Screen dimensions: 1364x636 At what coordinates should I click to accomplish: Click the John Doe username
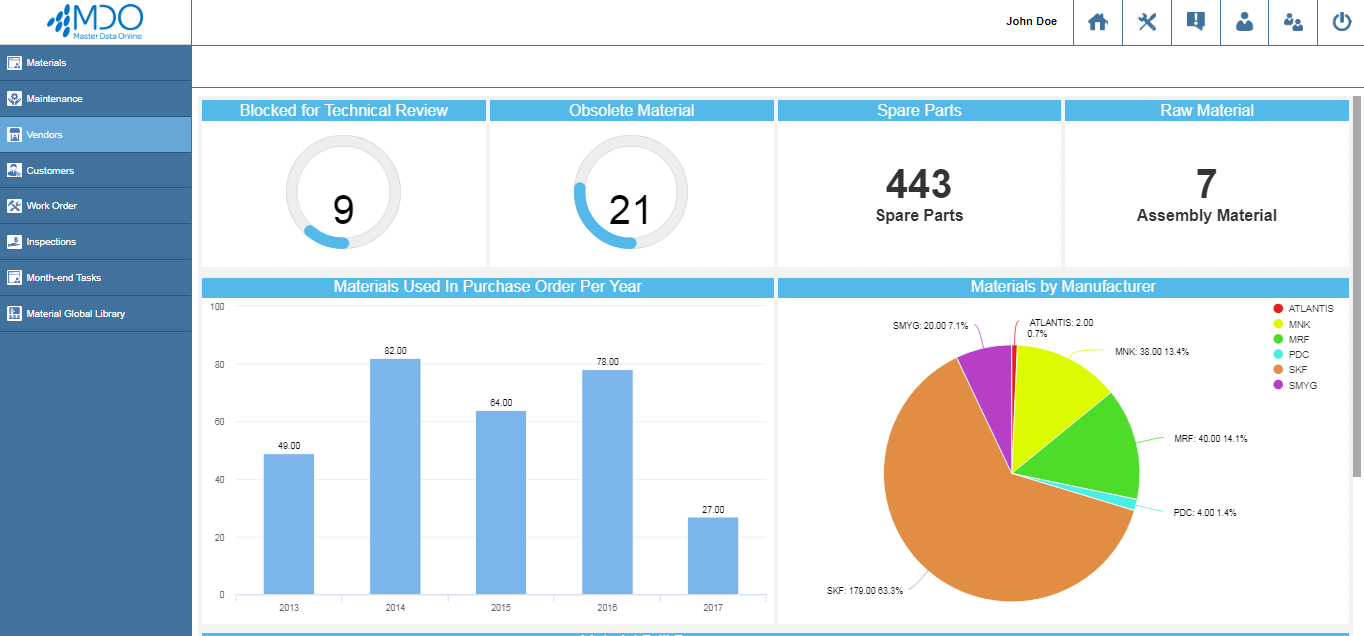point(1031,21)
